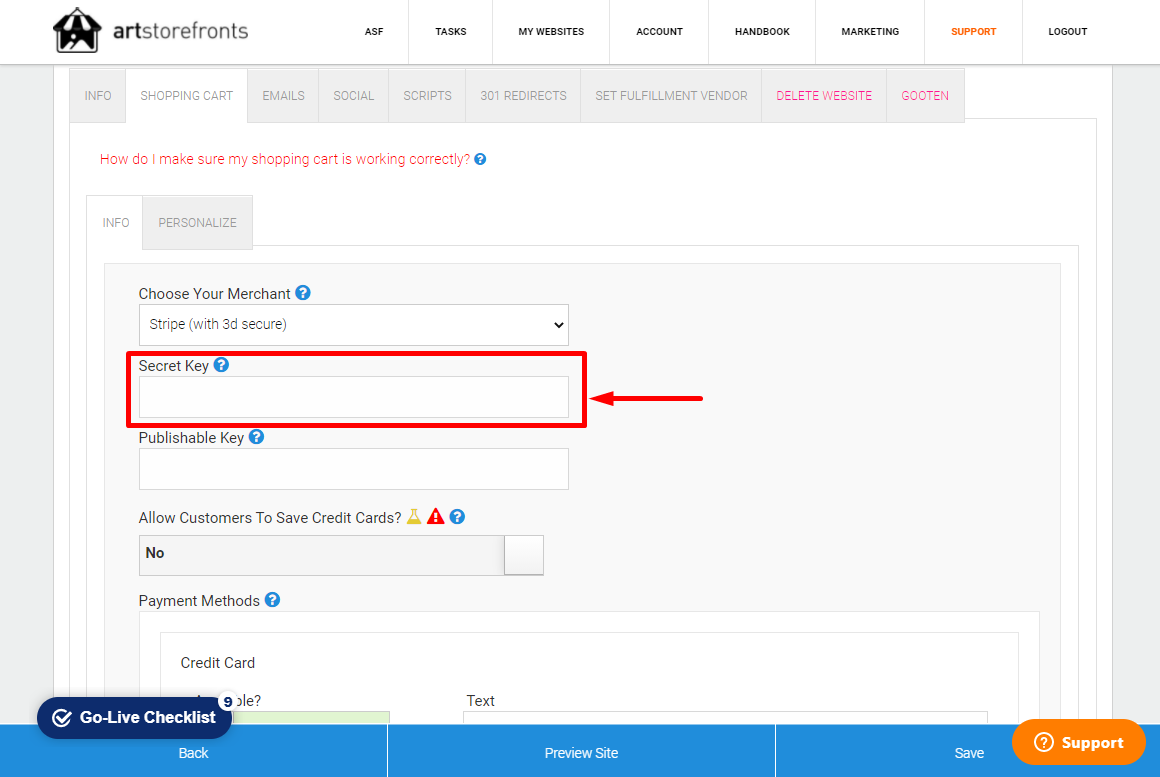Click into the Secret Key field

(354, 397)
